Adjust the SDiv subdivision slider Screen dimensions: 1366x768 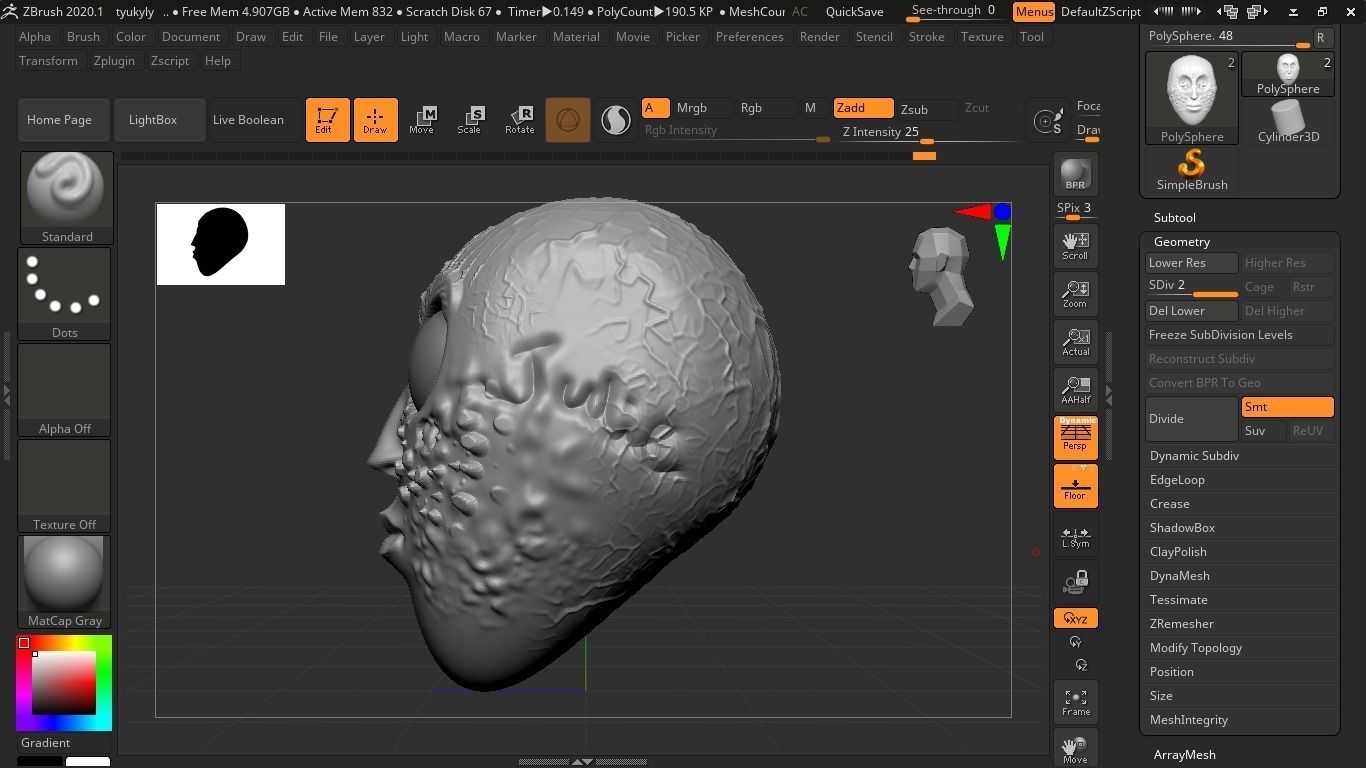point(1192,286)
